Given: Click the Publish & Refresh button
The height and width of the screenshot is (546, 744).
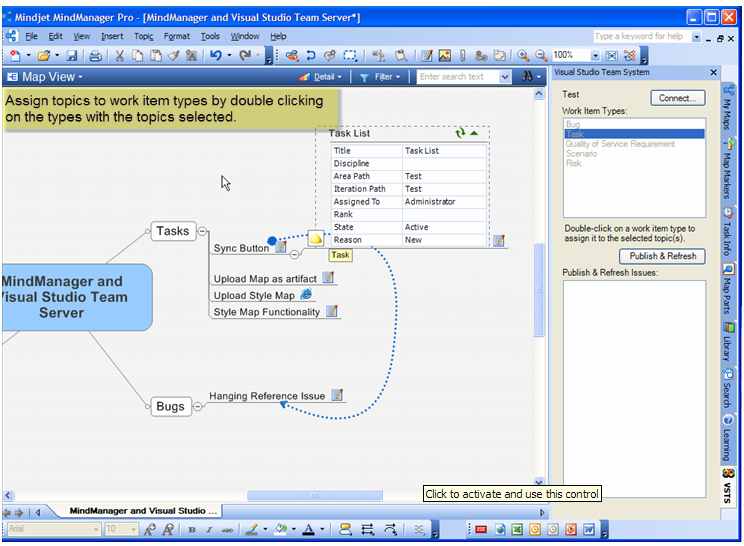Looking at the screenshot, I should click(662, 256).
